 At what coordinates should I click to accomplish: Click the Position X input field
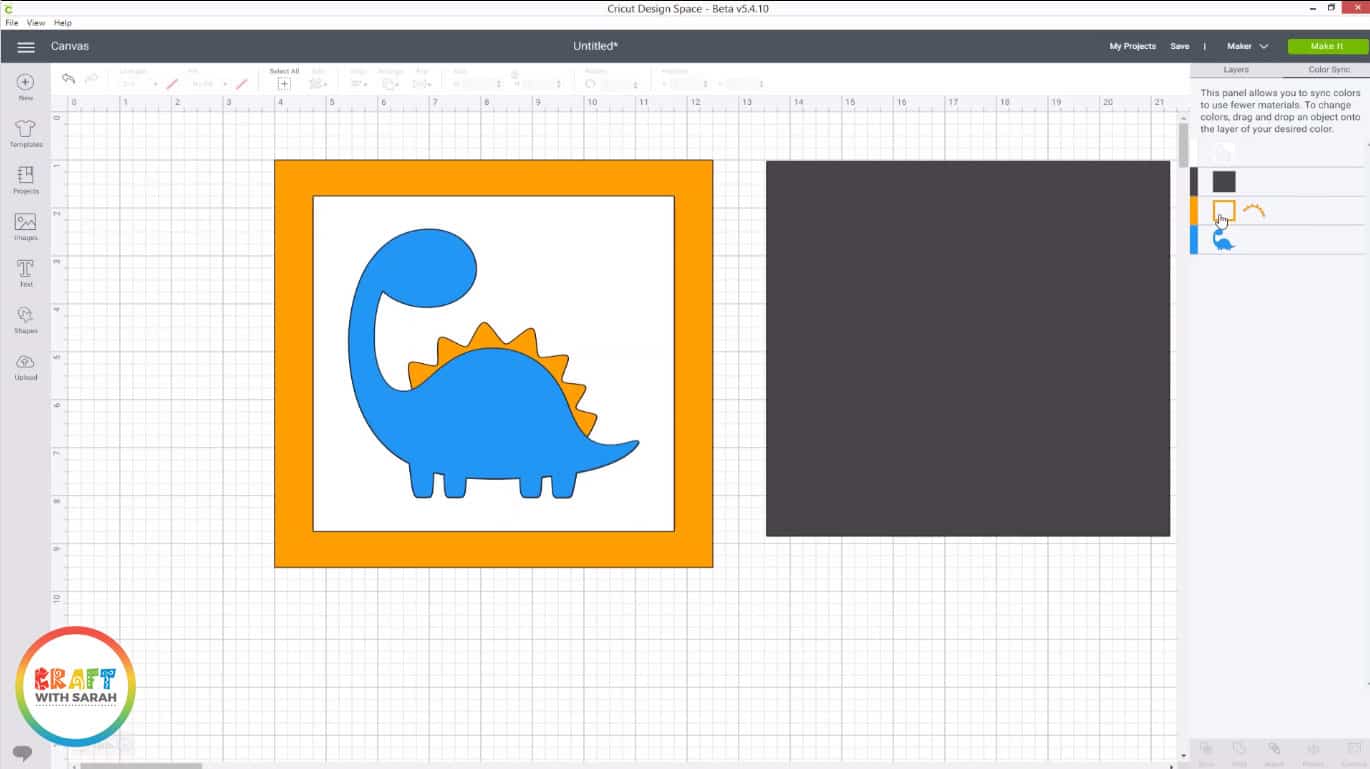coord(688,85)
